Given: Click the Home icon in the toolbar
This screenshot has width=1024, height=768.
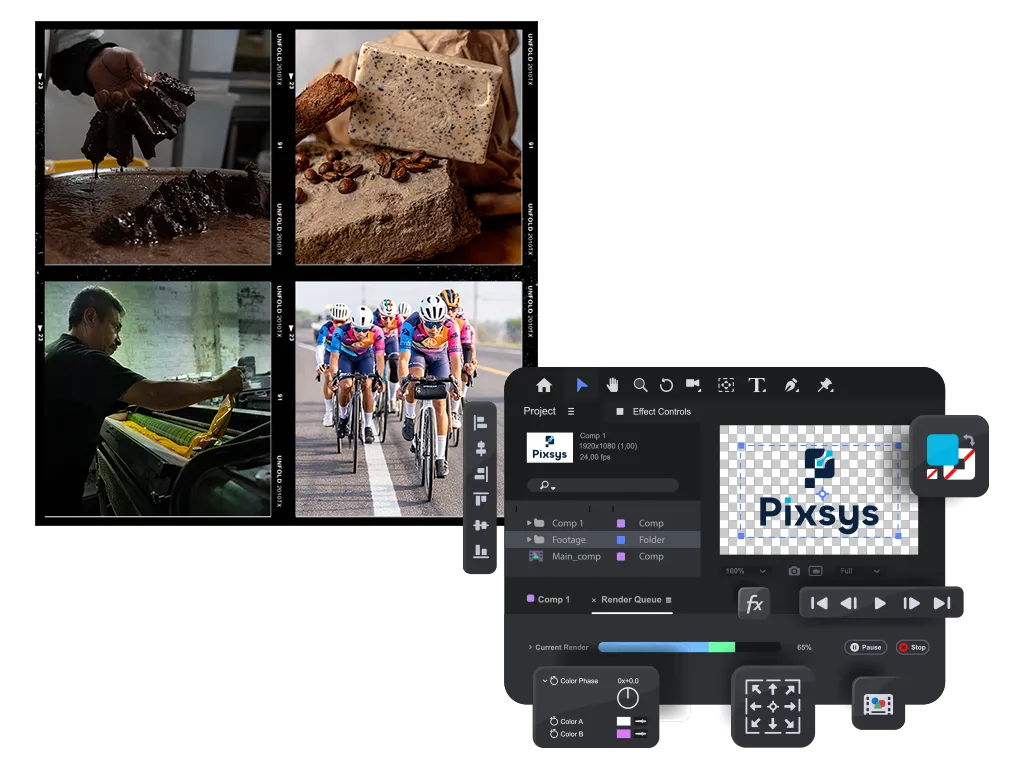Looking at the screenshot, I should [544, 385].
